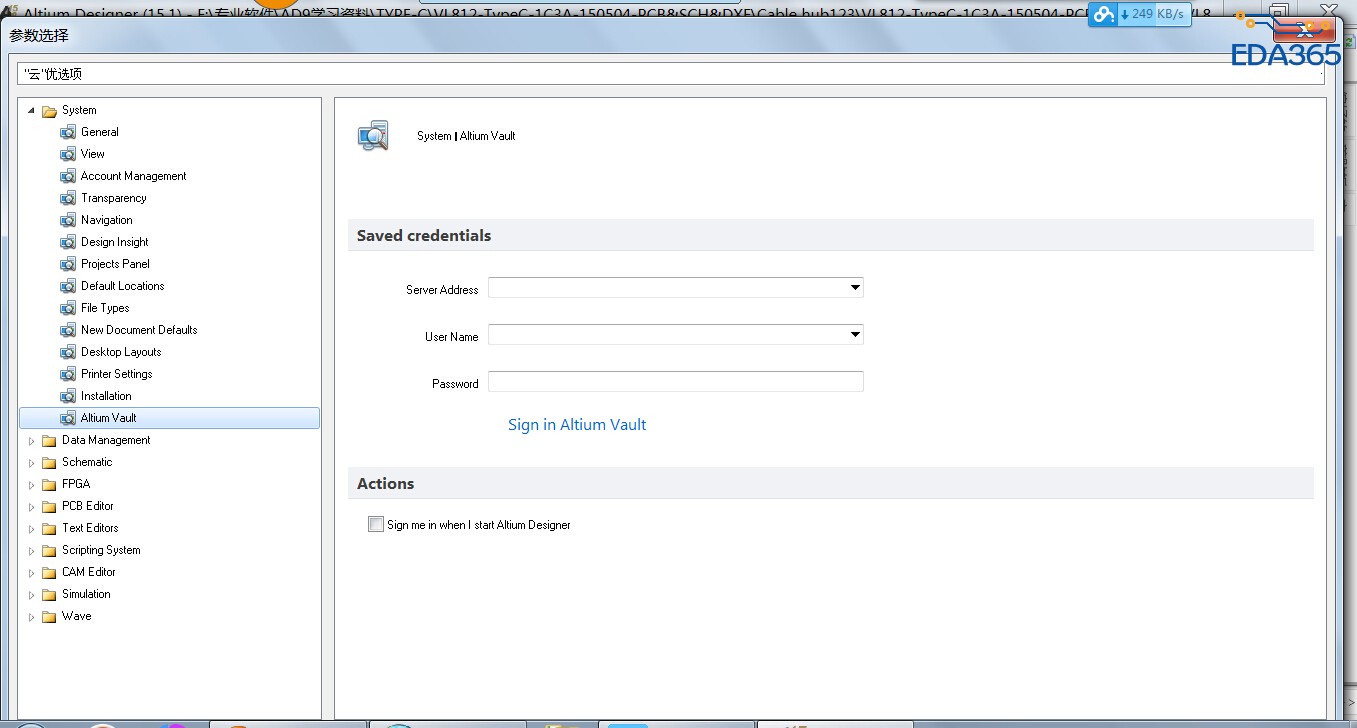
Task: Expand the Scripting System node
Action: click(x=31, y=551)
